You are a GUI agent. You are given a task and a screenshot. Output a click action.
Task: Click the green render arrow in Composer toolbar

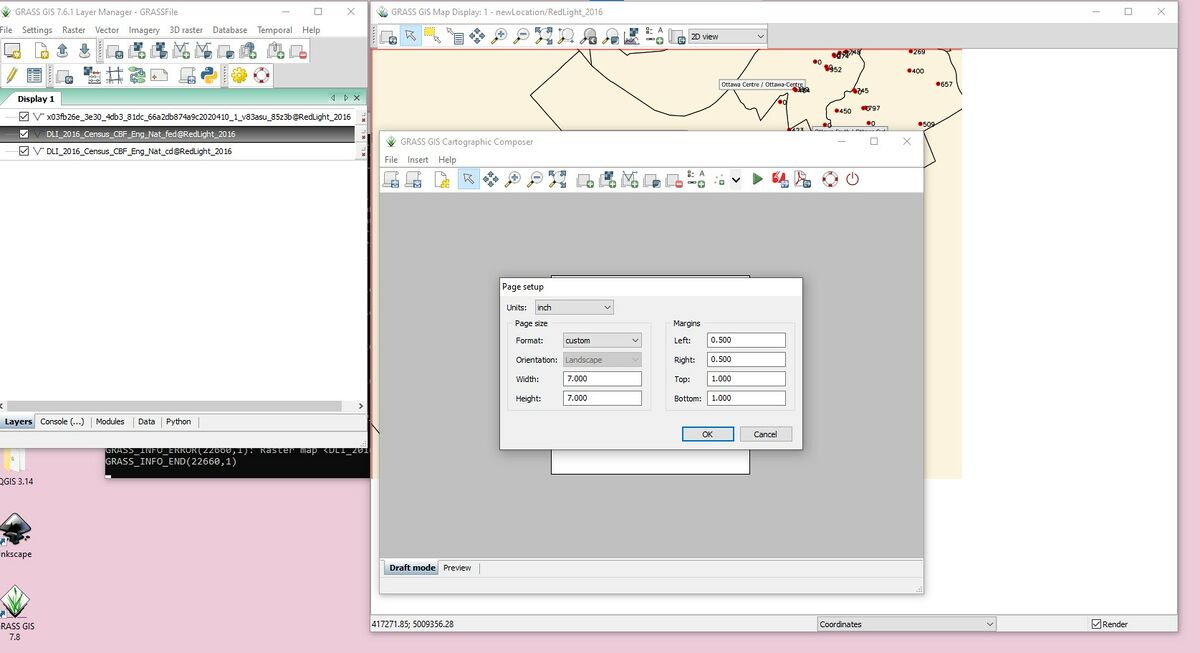point(757,179)
